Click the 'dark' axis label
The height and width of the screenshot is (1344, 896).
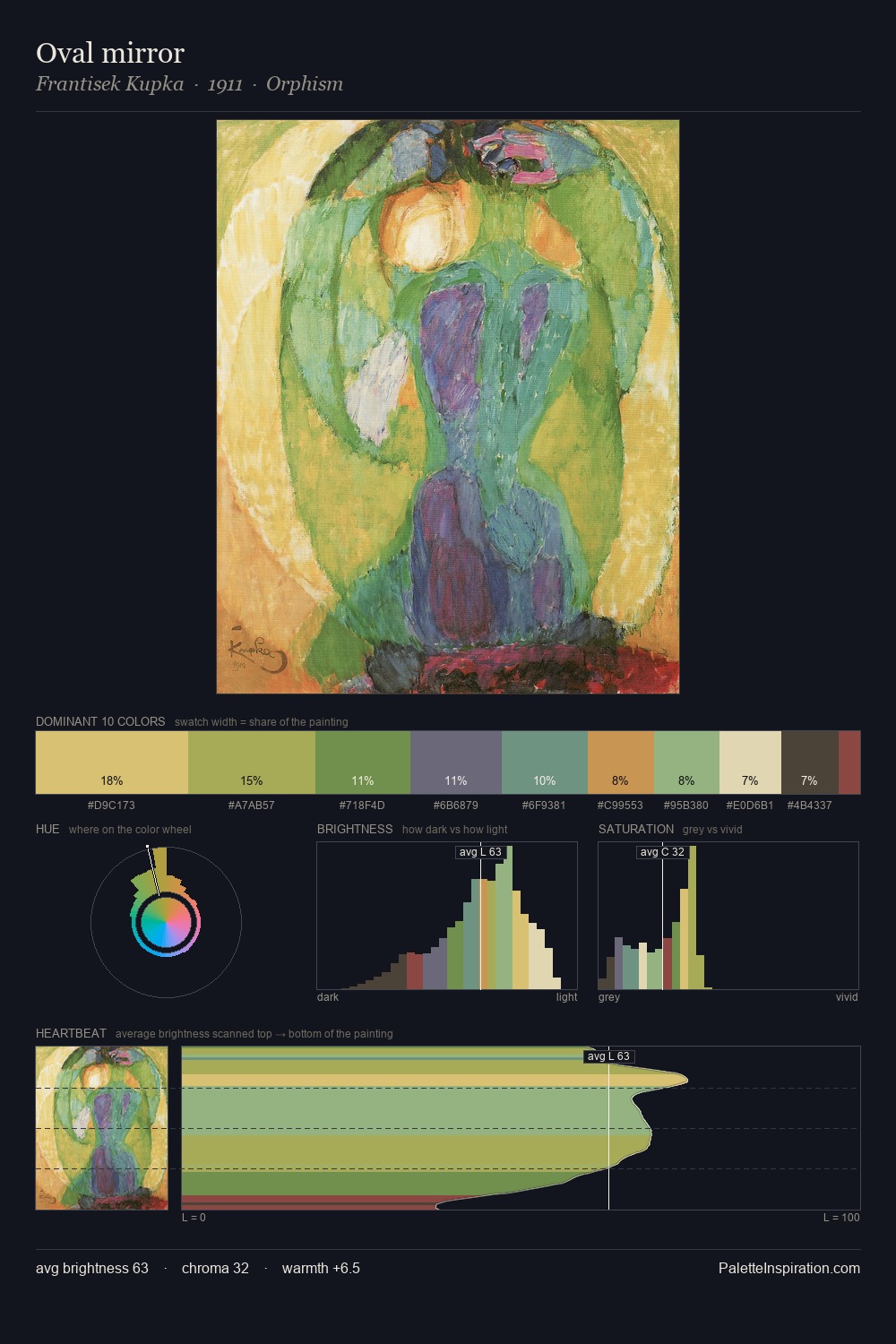328,997
